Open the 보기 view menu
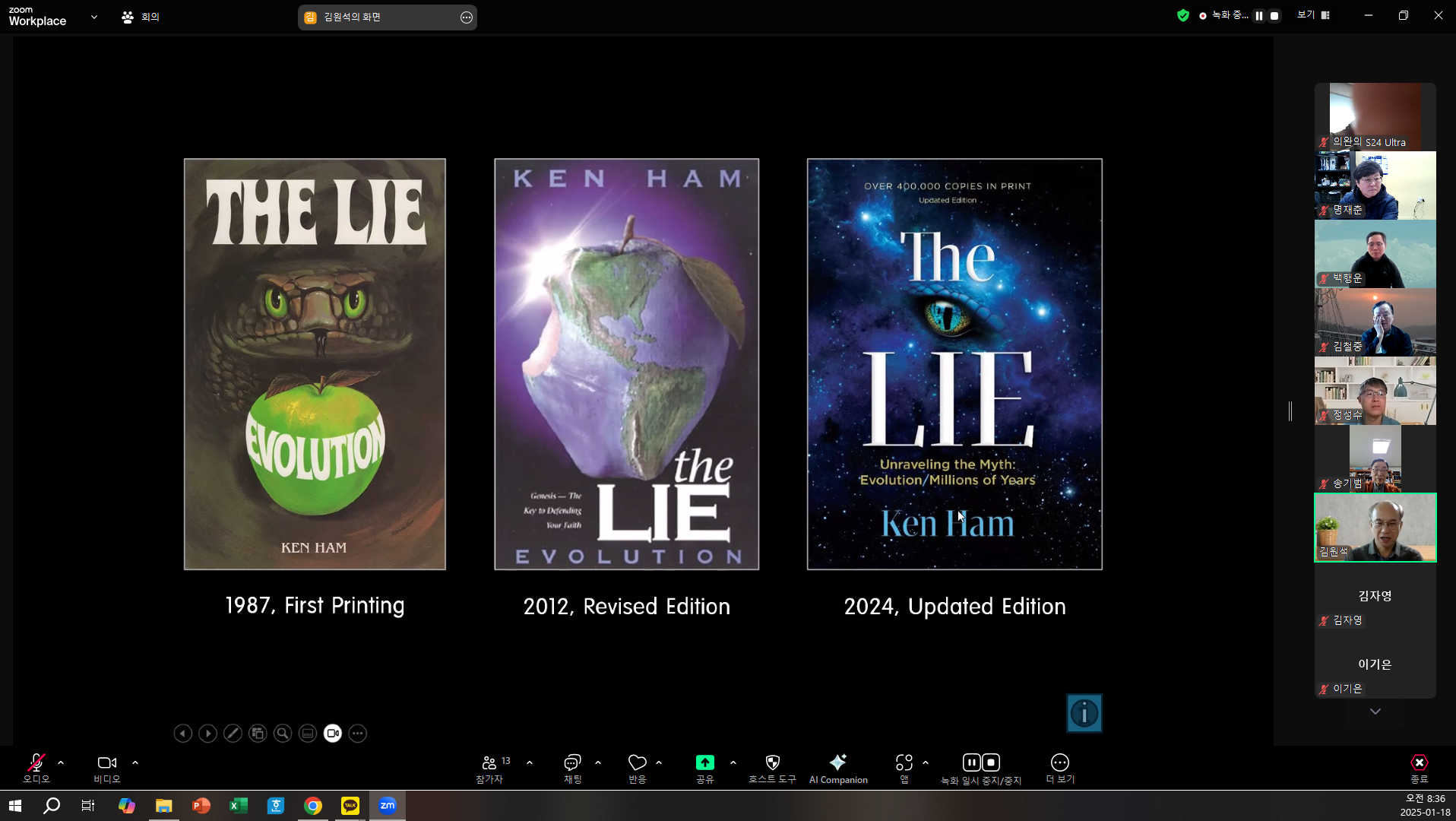Image resolution: width=1456 pixels, height=821 pixels. [x=1314, y=15]
